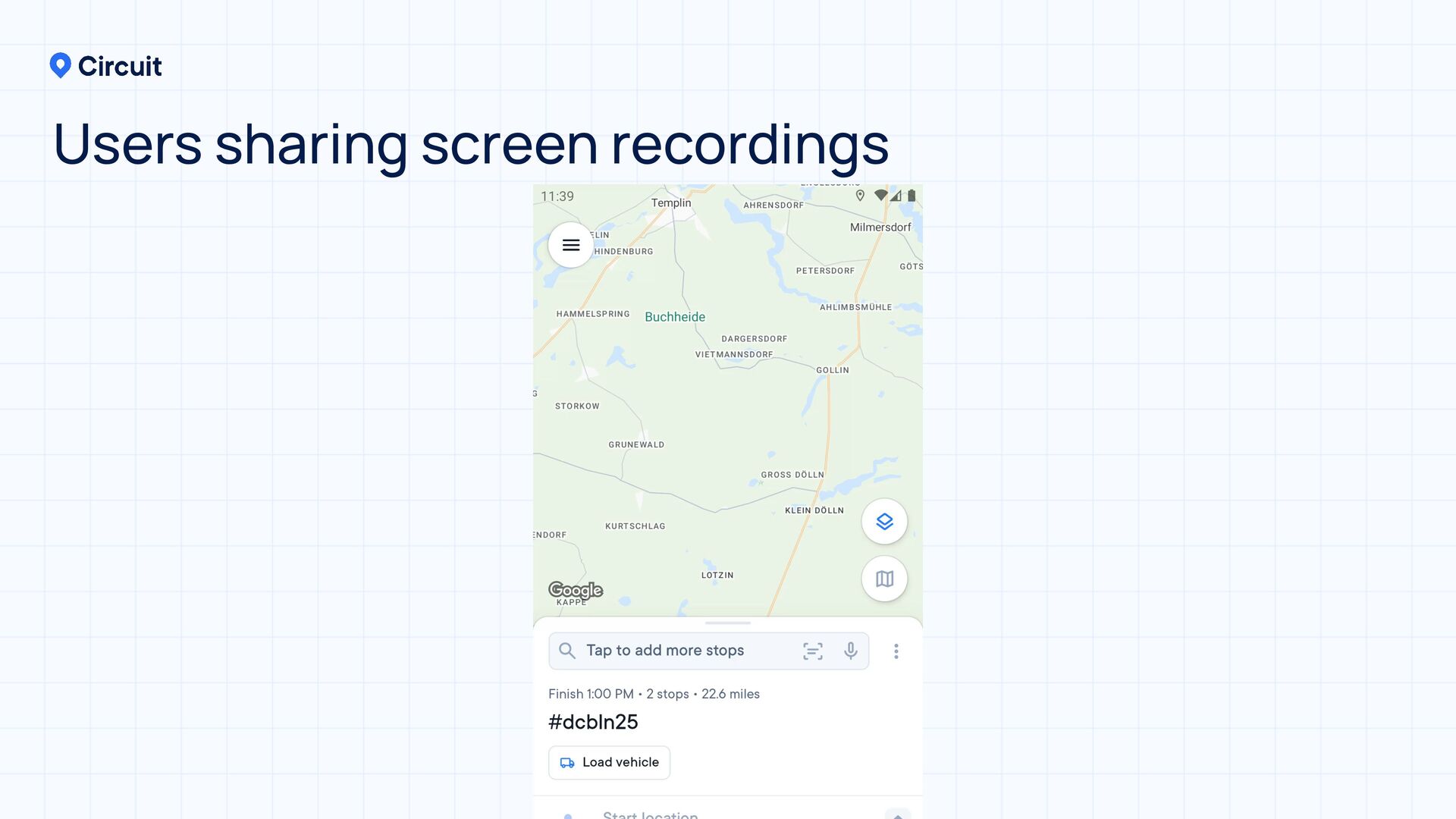
Task: Open the three-dot route options menu
Action: click(896, 651)
